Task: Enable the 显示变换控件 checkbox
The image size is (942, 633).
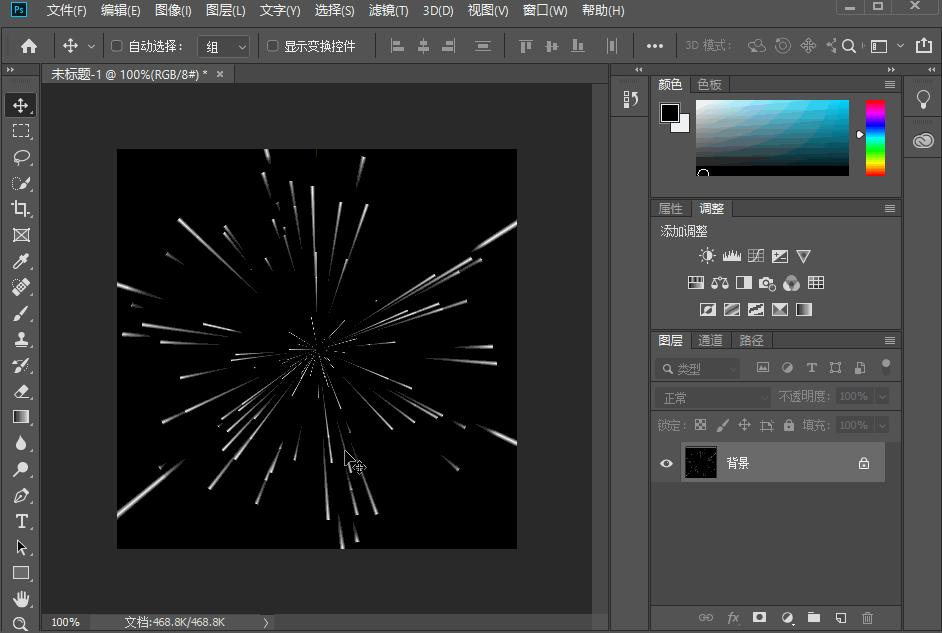Action: click(272, 46)
